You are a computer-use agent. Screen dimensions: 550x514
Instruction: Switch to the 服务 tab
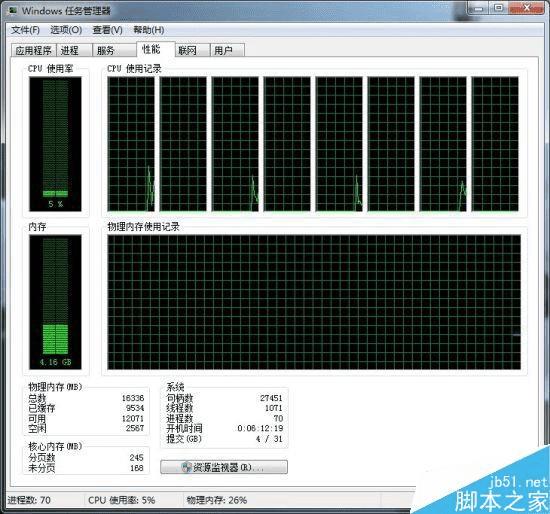pyautogui.click(x=114, y=51)
